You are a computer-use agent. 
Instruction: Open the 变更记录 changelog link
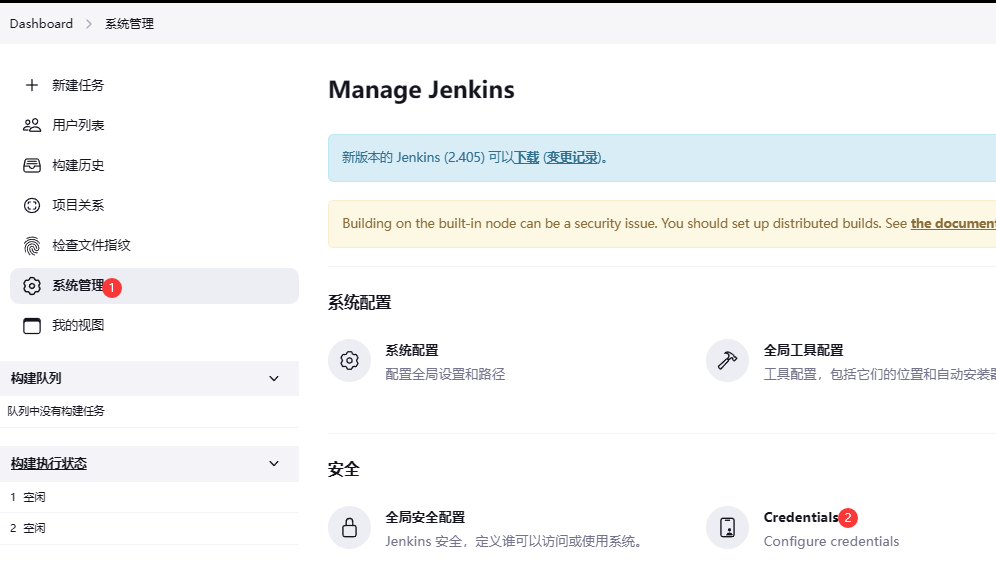(x=573, y=158)
